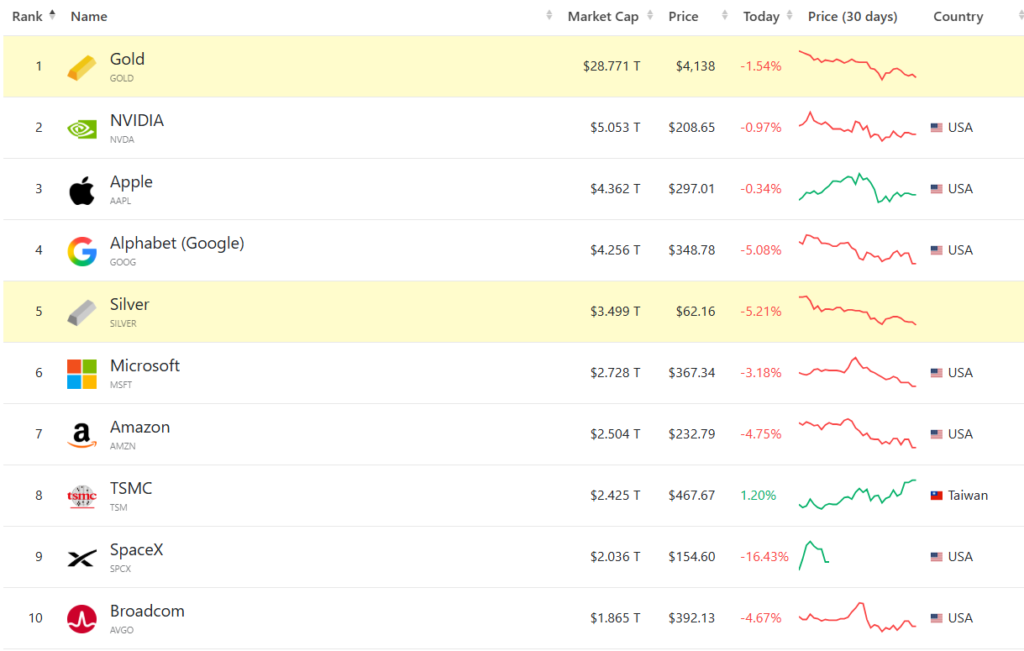Click the Amazon logo icon
The image size is (1024, 651).
[82, 436]
